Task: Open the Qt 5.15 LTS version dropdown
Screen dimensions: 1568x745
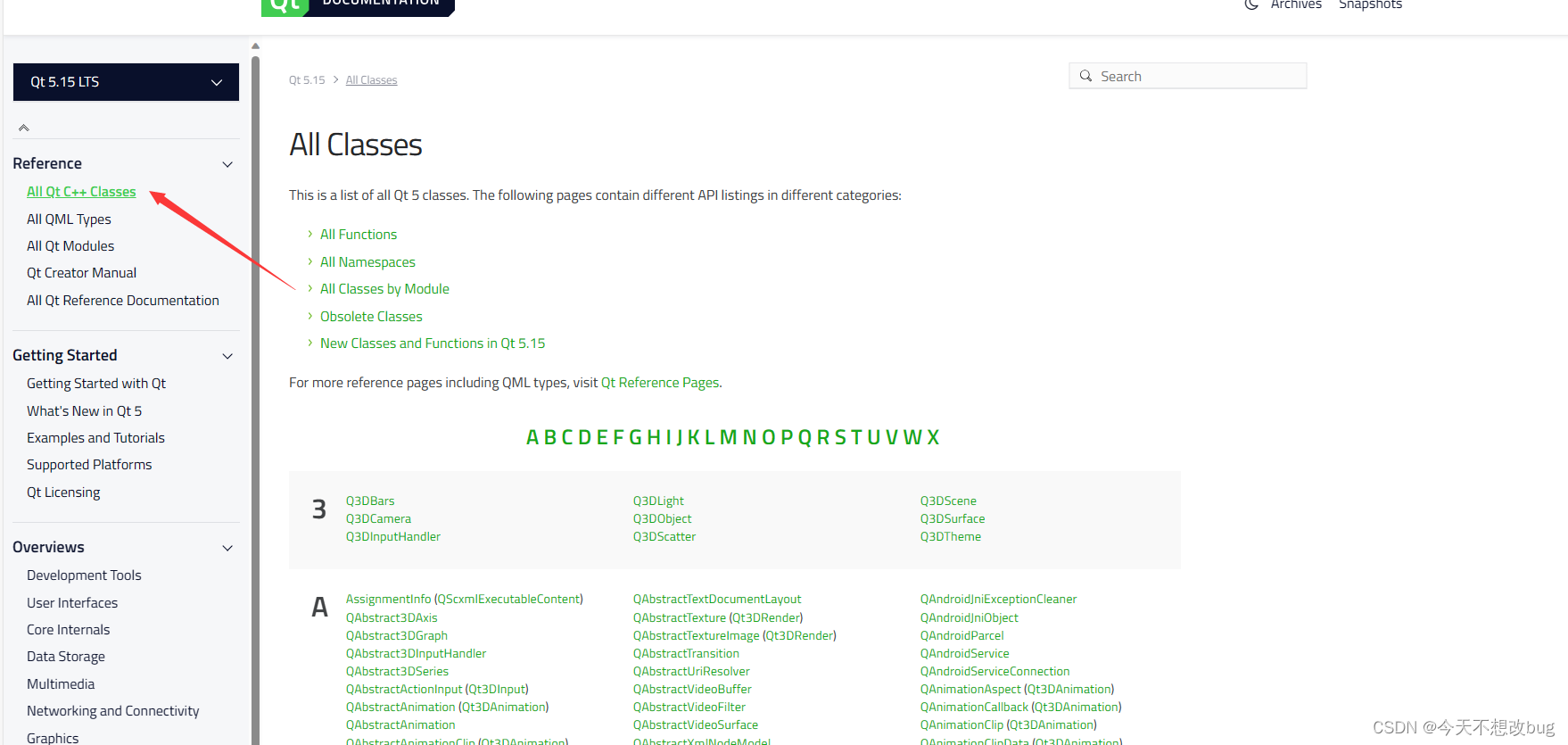Action: tap(126, 82)
